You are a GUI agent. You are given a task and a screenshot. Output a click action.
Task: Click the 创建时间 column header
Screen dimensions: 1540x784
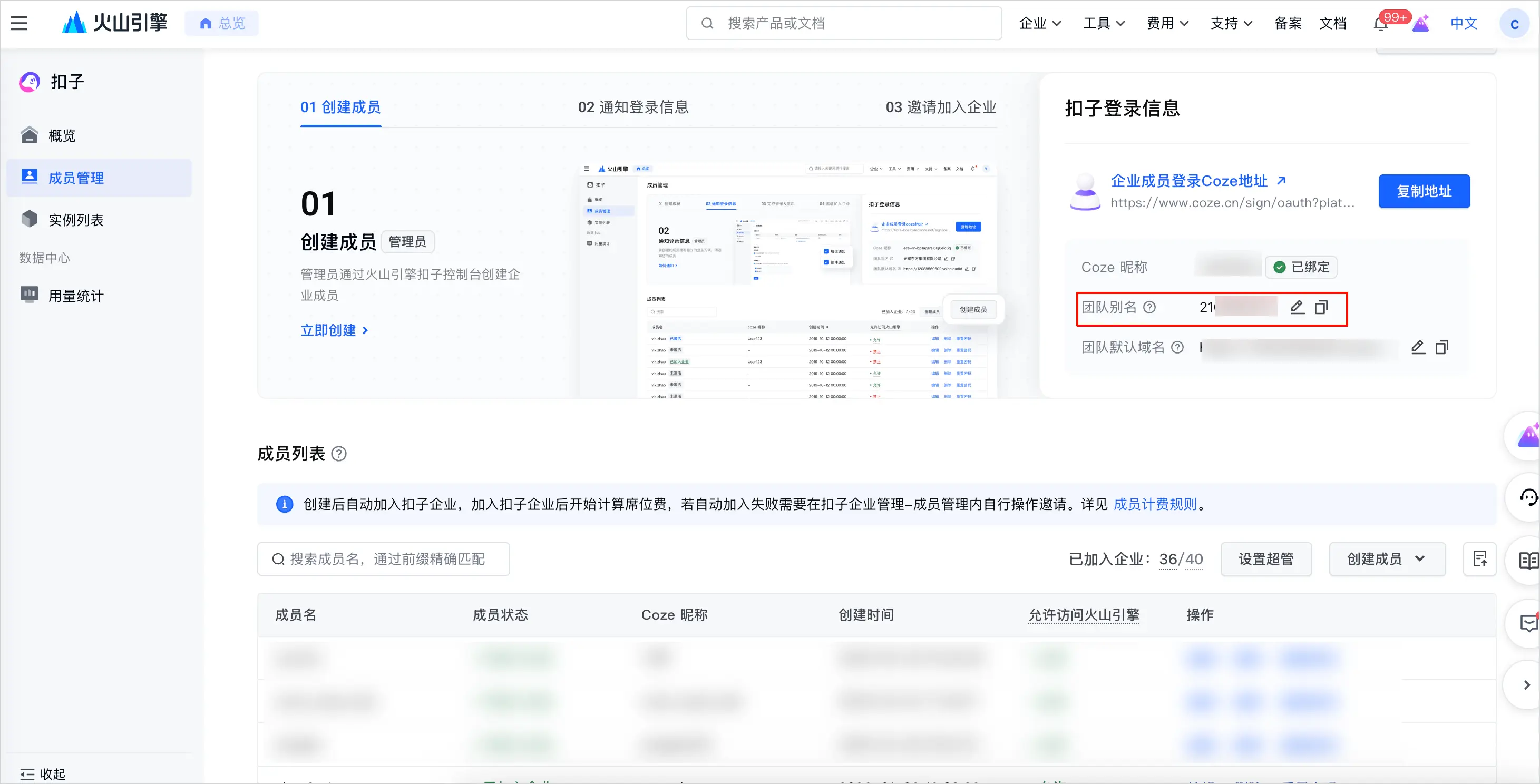click(x=866, y=615)
